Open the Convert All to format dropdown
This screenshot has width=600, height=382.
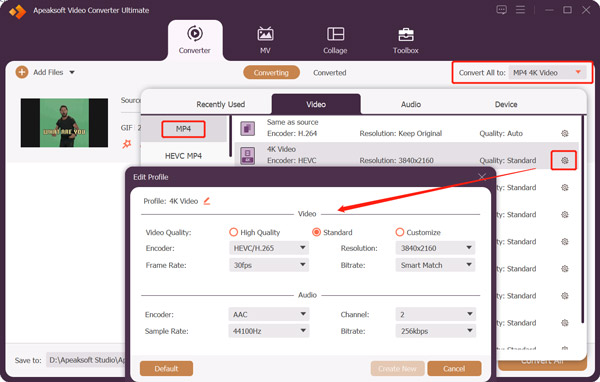click(547, 72)
